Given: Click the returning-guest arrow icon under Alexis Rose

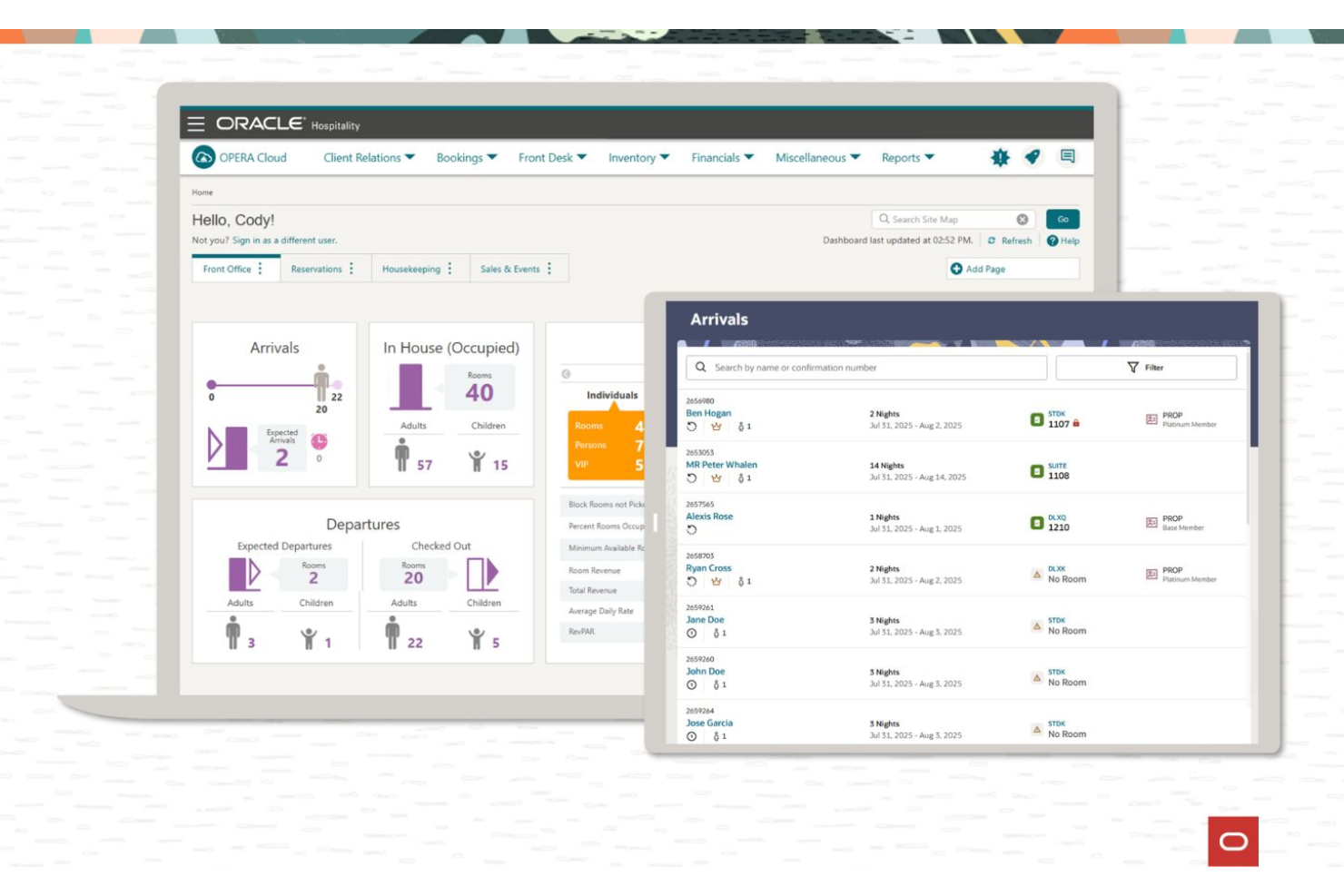Looking at the screenshot, I should [x=691, y=527].
